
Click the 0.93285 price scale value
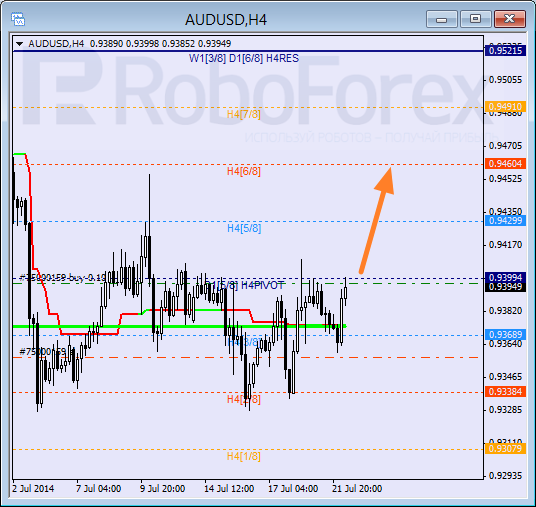tap(506, 410)
